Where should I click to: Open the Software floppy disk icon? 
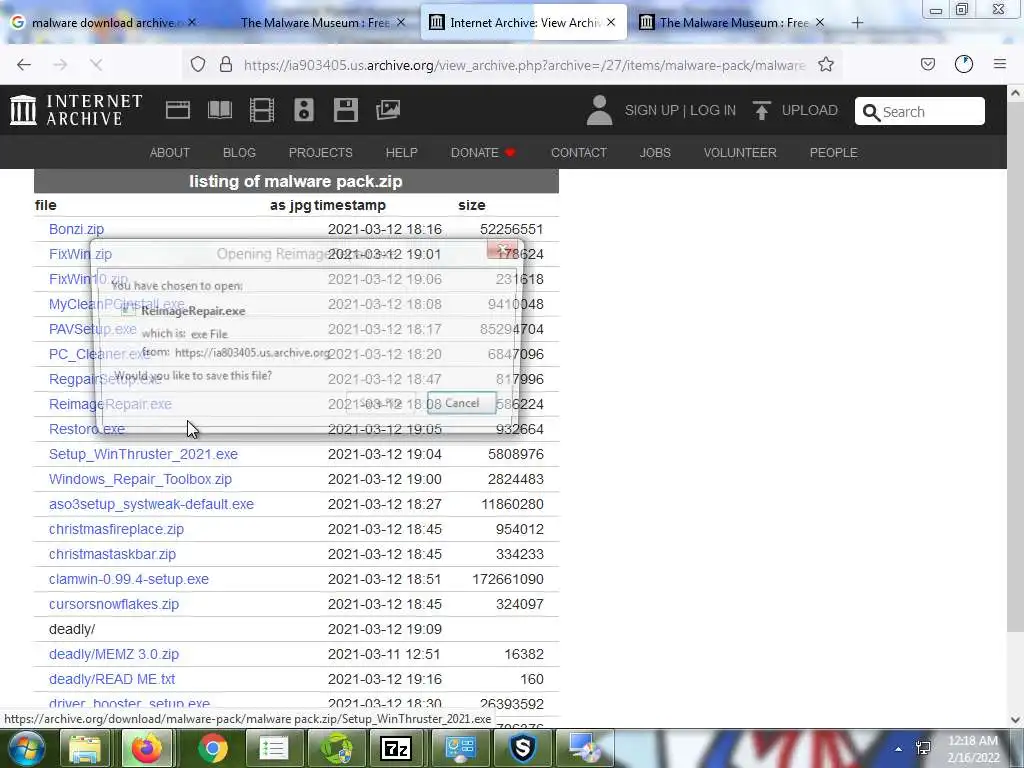(x=345, y=110)
